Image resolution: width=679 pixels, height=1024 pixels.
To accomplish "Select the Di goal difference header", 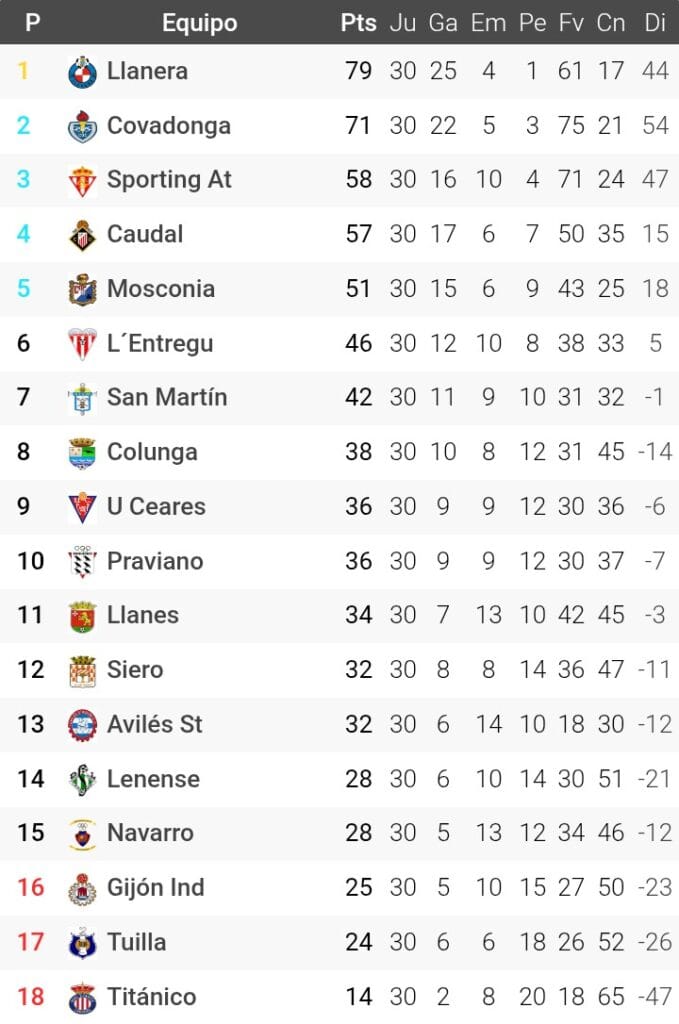I will tap(655, 23).
